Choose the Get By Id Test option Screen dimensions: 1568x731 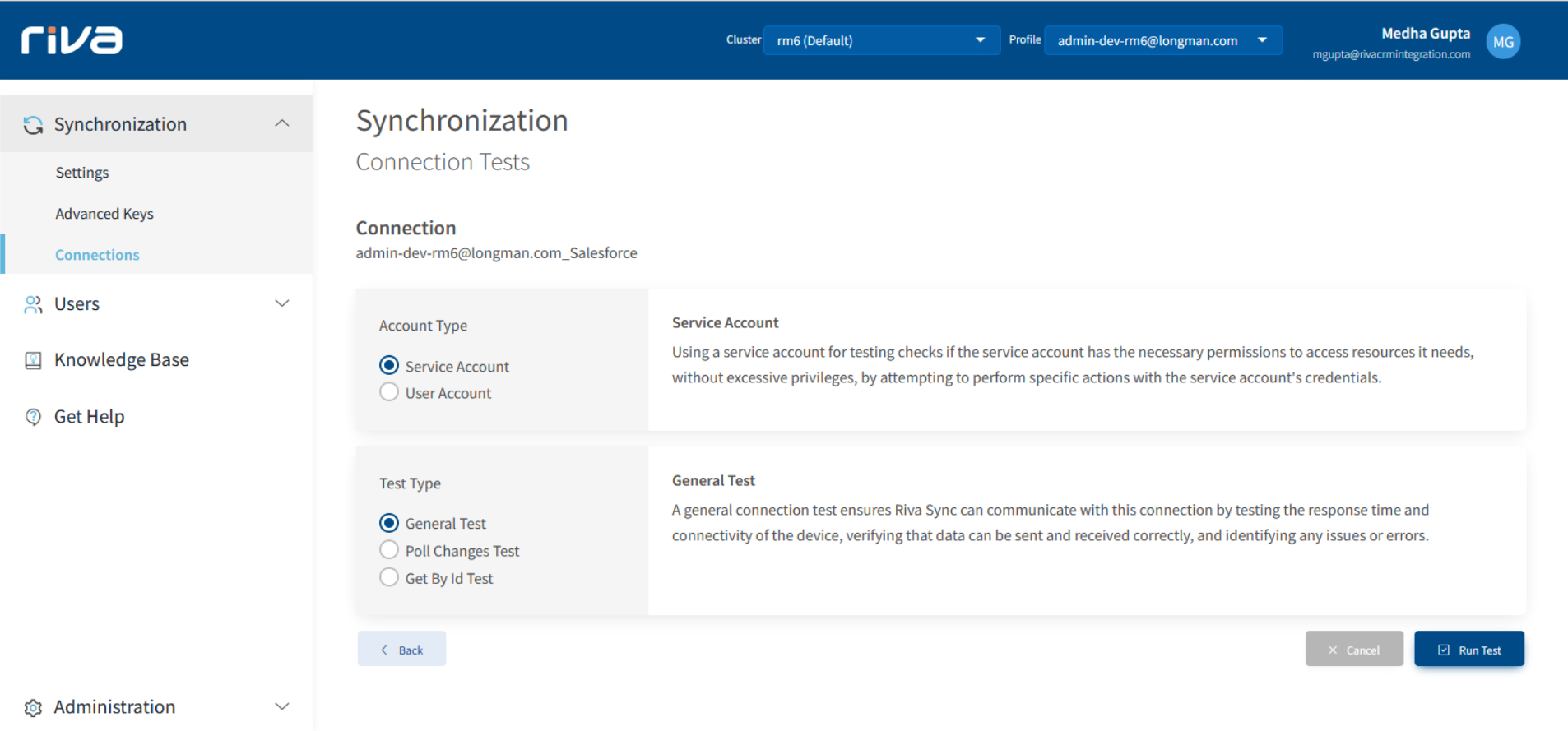pos(389,577)
